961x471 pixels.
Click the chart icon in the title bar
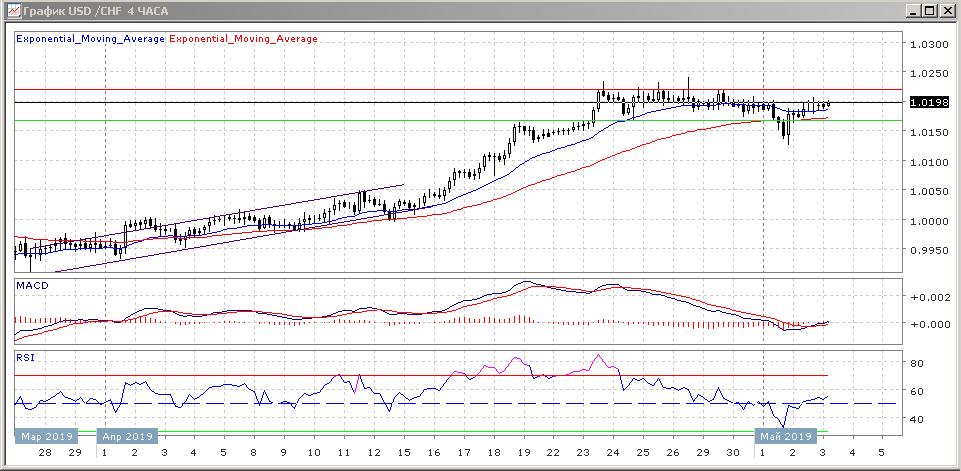click(x=11, y=10)
